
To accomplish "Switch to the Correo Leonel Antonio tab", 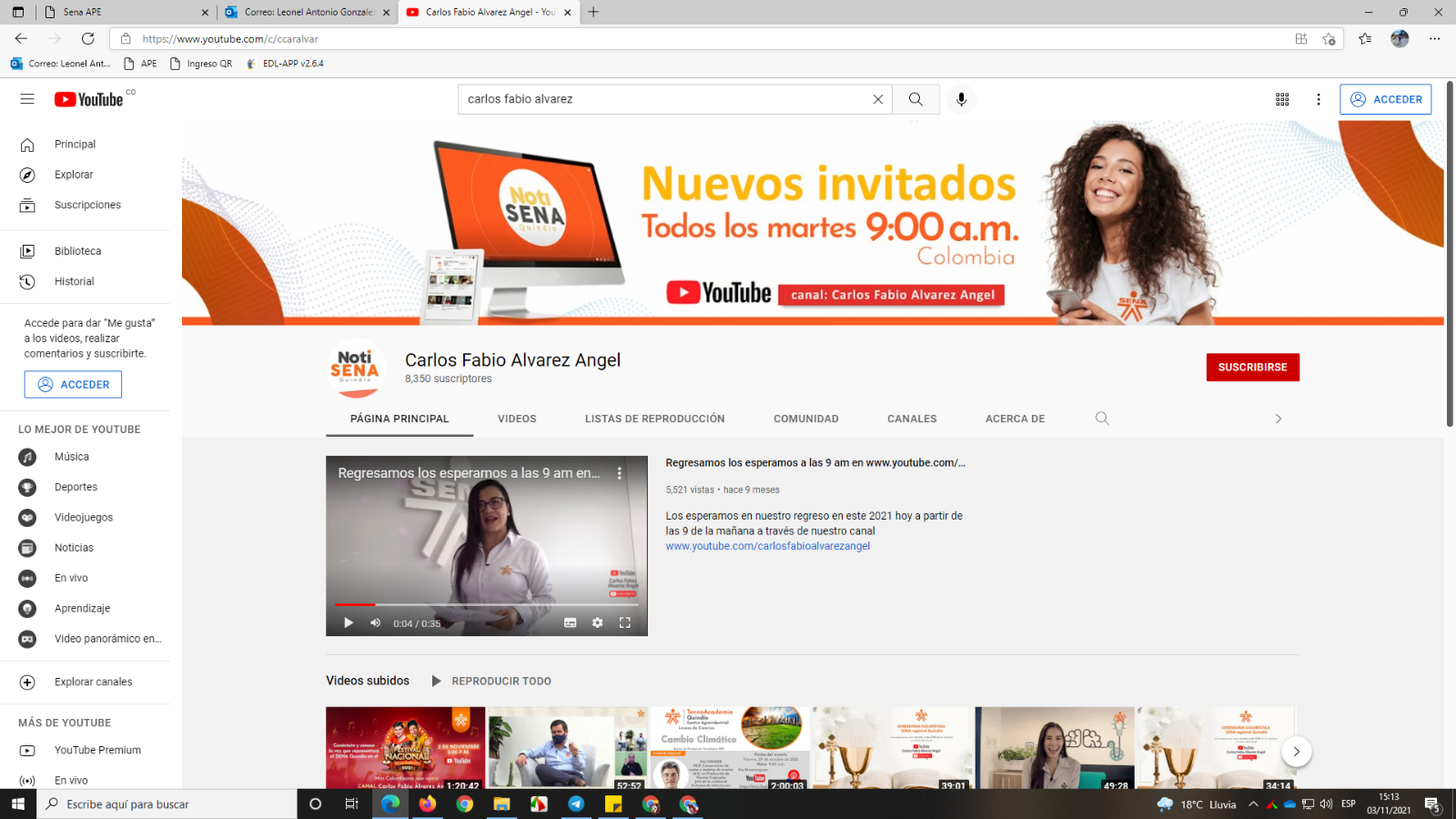I will (x=309, y=12).
